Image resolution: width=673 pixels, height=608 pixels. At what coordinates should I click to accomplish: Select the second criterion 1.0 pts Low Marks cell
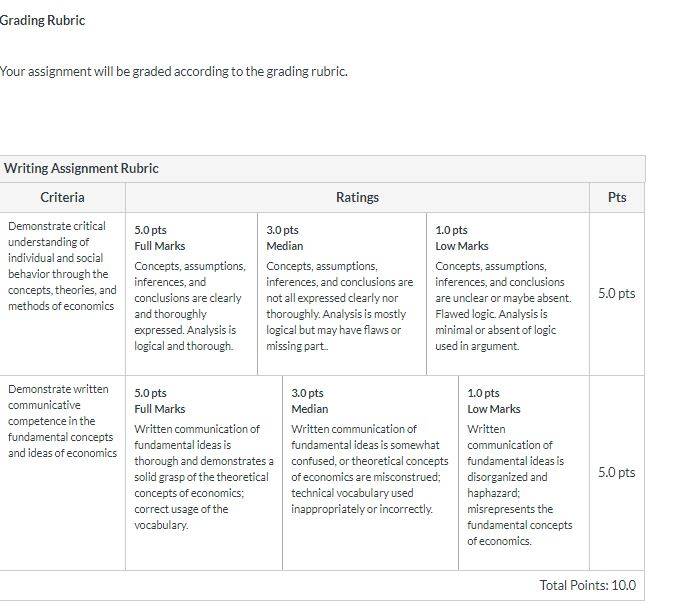(x=524, y=473)
